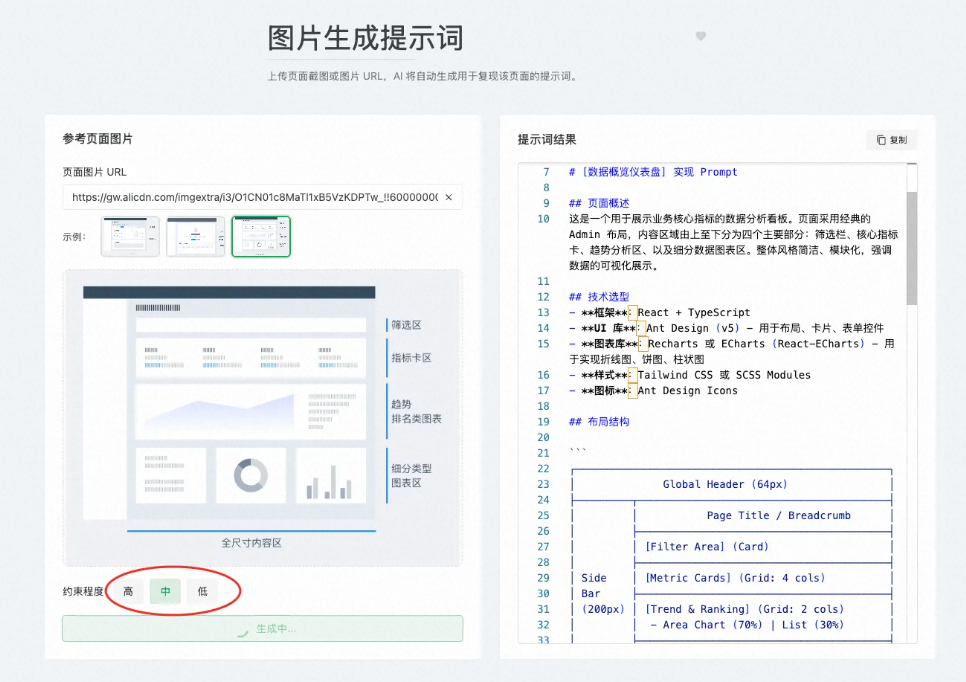Click the '## 布局结构' heading line
The width and height of the screenshot is (966, 682).
coord(599,422)
